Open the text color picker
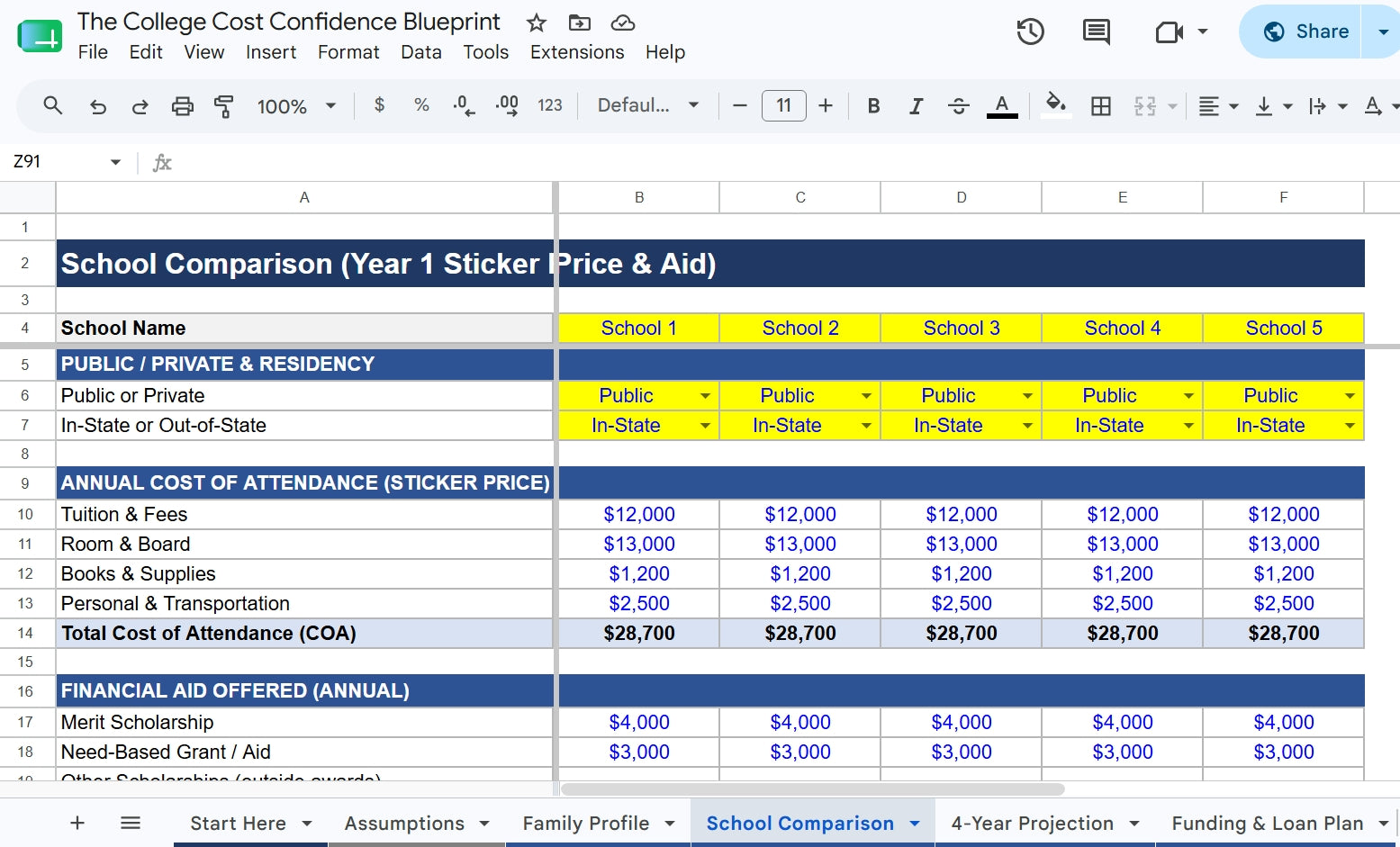This screenshot has width=1400, height=847. point(1002,106)
